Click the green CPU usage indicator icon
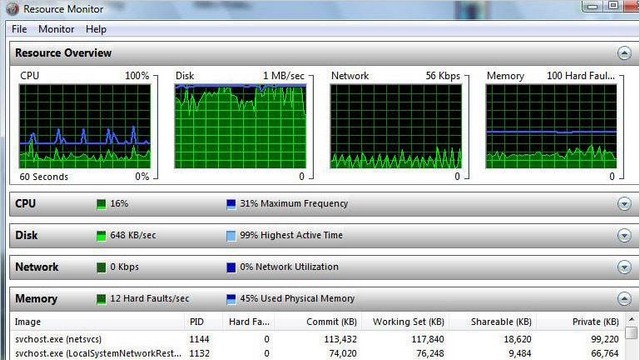The height and width of the screenshot is (360, 640). 101,204
